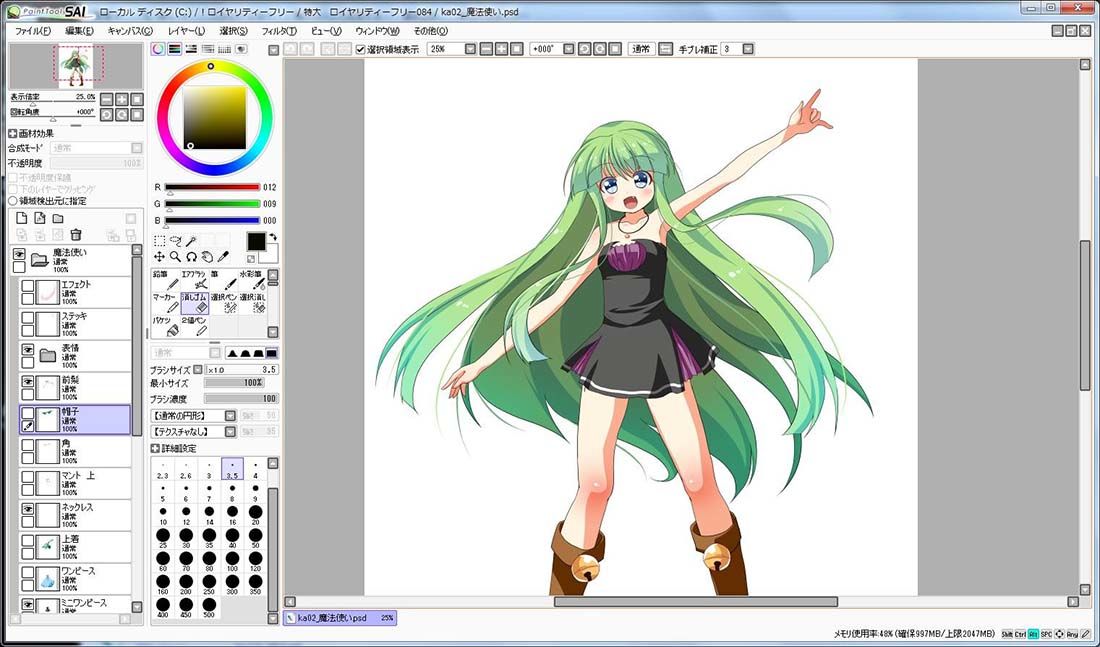This screenshot has height=647, width=1100.
Task: Choose the 選択消し selection eraser
Action: pyautogui.click(x=252, y=303)
